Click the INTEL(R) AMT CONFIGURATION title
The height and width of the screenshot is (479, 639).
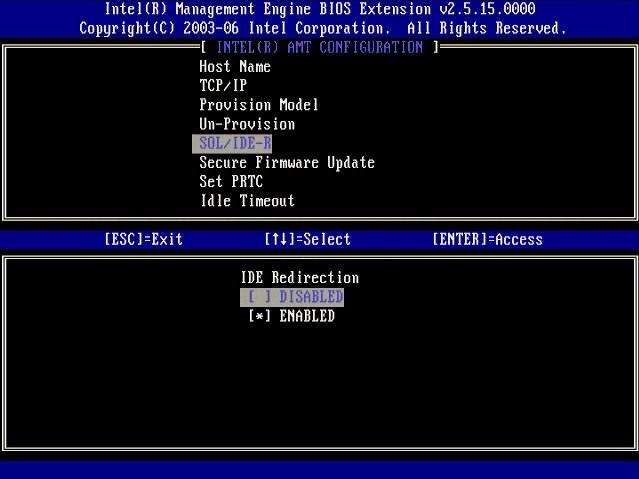[320, 47]
